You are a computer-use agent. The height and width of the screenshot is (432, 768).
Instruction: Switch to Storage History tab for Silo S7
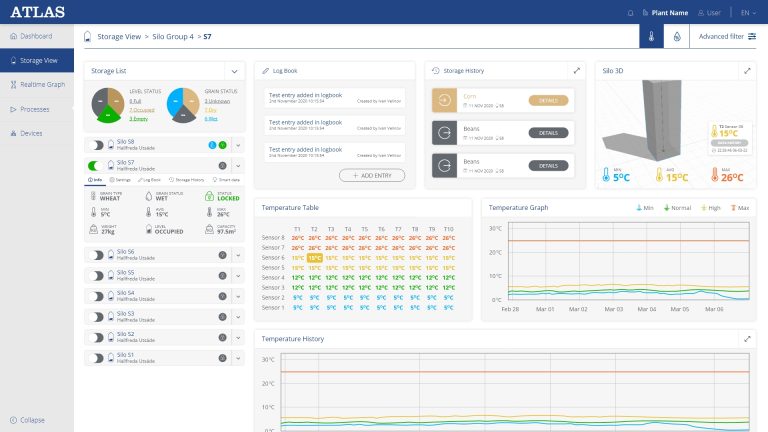point(182,180)
